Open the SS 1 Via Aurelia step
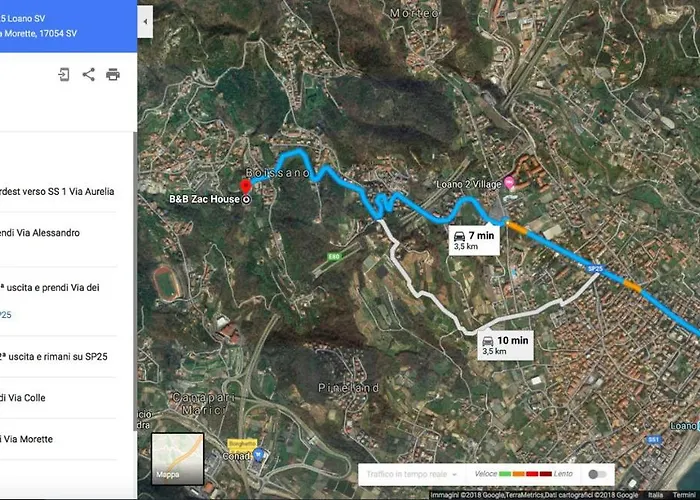This screenshot has width=700, height=500. [x=58, y=192]
